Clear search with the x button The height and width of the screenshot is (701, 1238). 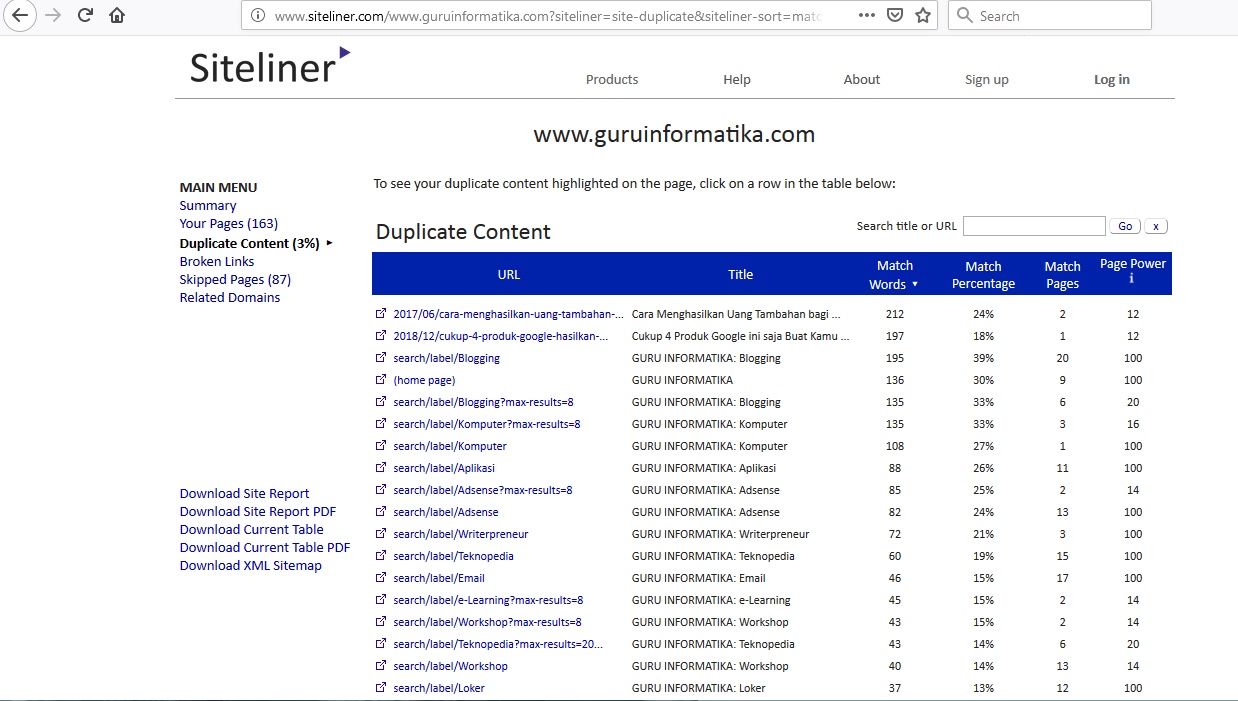click(x=1156, y=226)
